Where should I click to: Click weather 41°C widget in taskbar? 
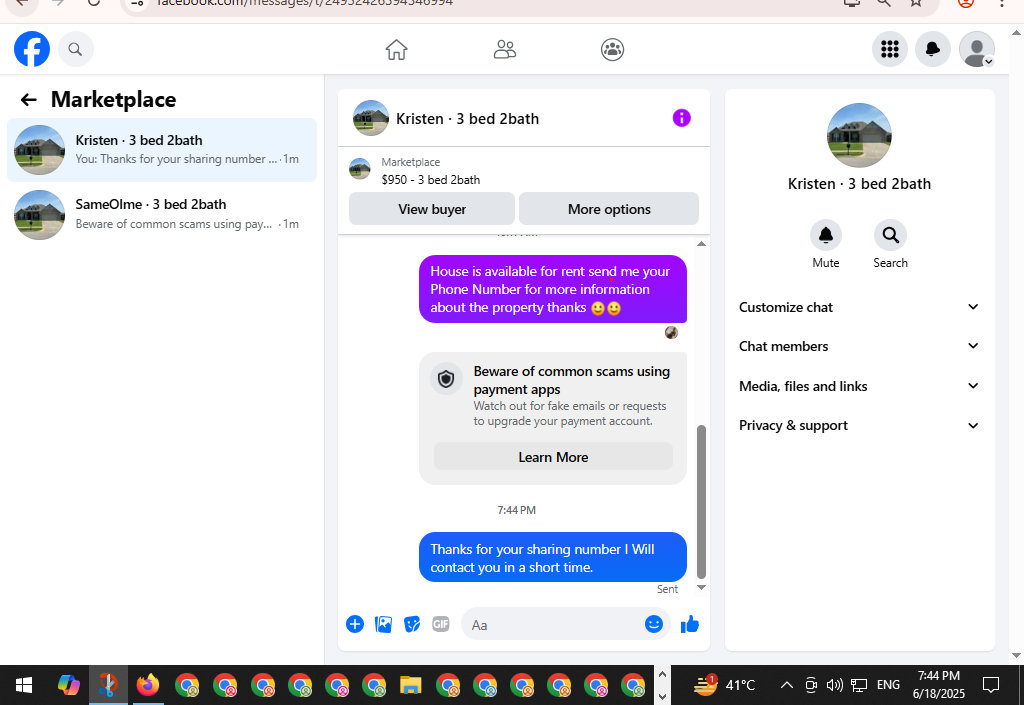tap(724, 685)
